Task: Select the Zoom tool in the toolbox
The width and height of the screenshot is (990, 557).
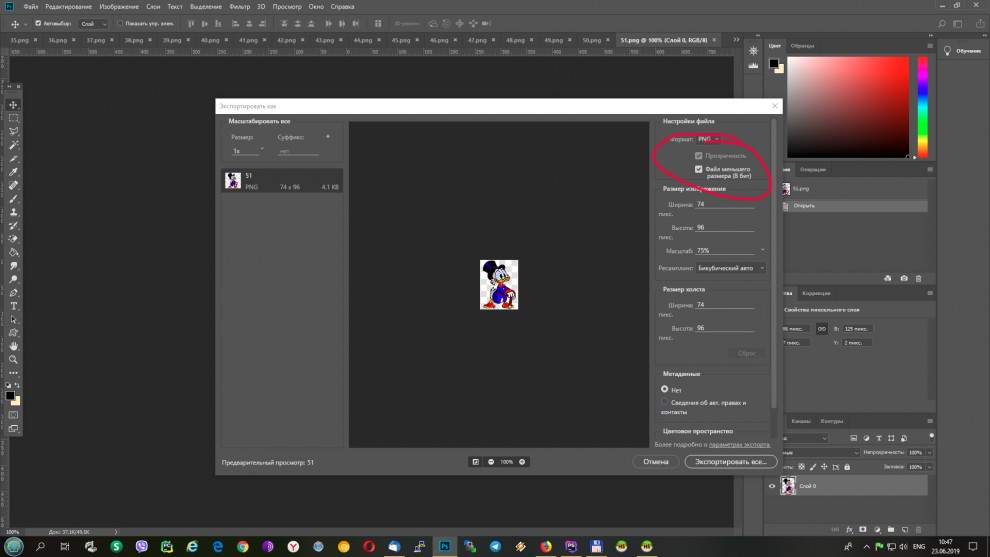Action: 13,359
